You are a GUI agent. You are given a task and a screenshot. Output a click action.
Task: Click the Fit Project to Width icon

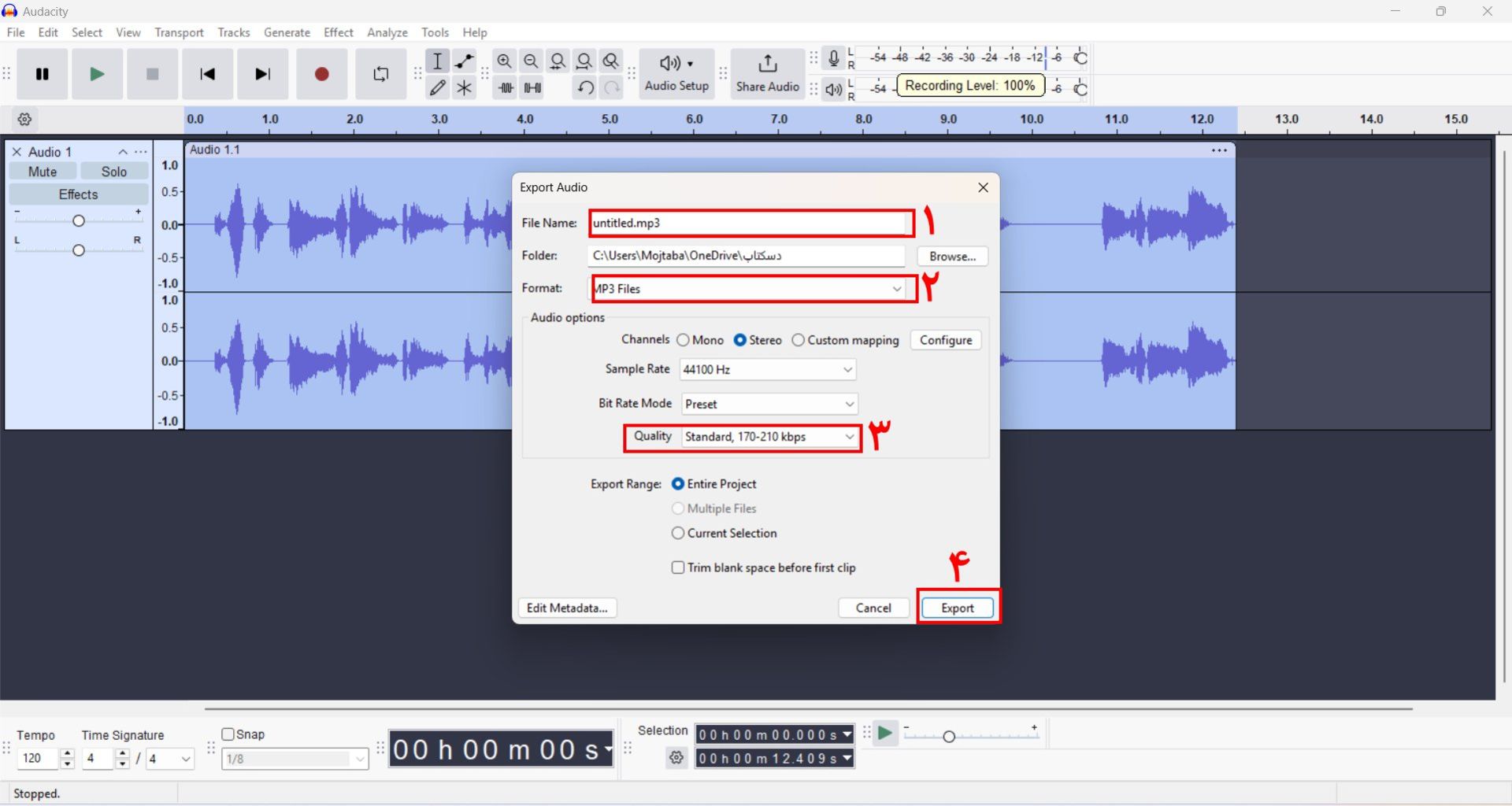(x=584, y=61)
